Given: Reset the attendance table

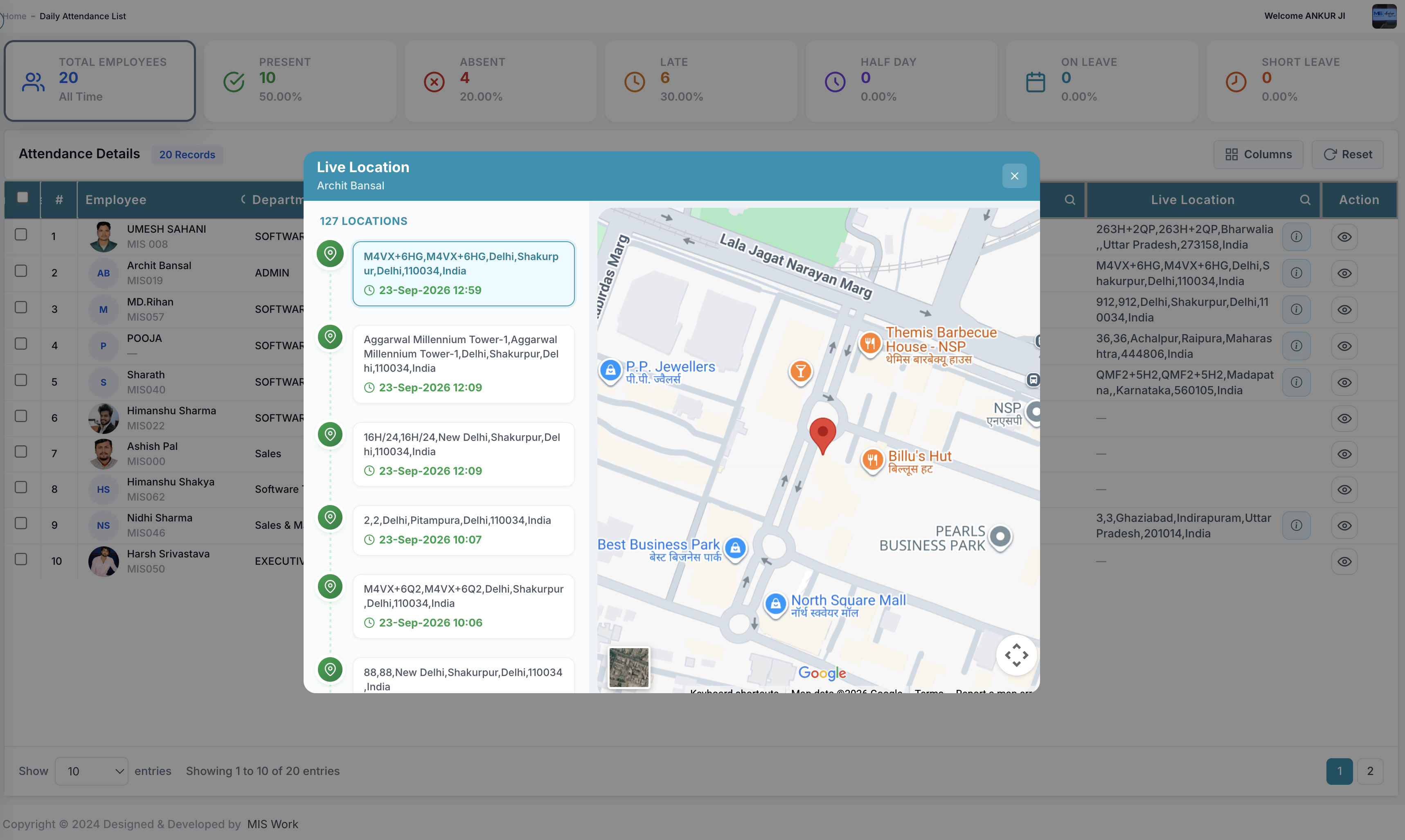Looking at the screenshot, I should pos(1347,155).
